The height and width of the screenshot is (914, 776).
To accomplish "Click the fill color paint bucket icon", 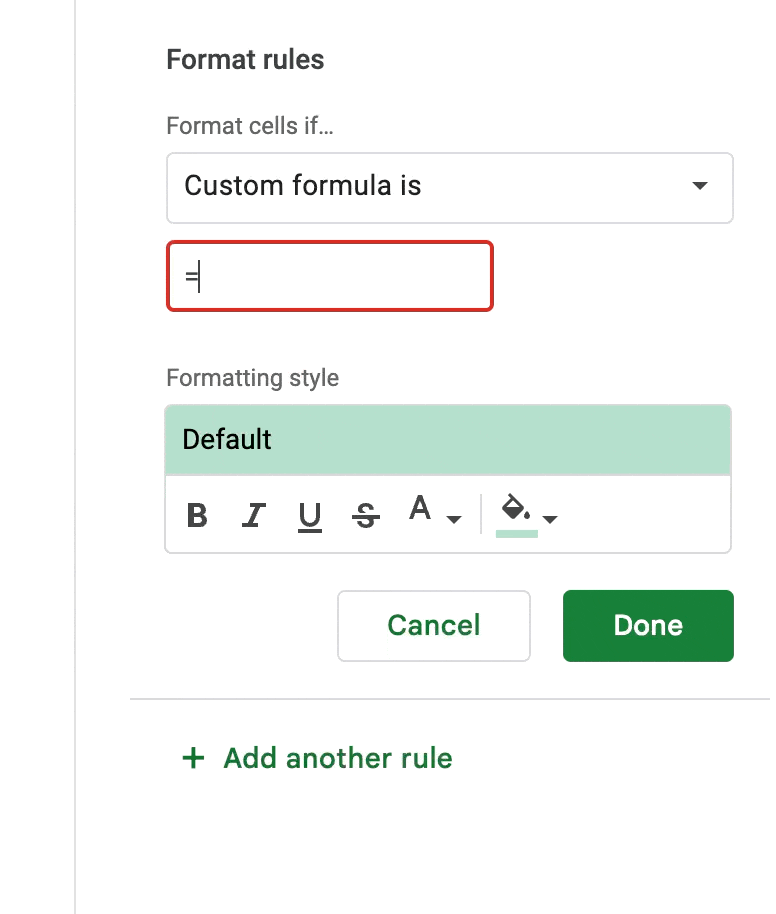I will click(515, 508).
